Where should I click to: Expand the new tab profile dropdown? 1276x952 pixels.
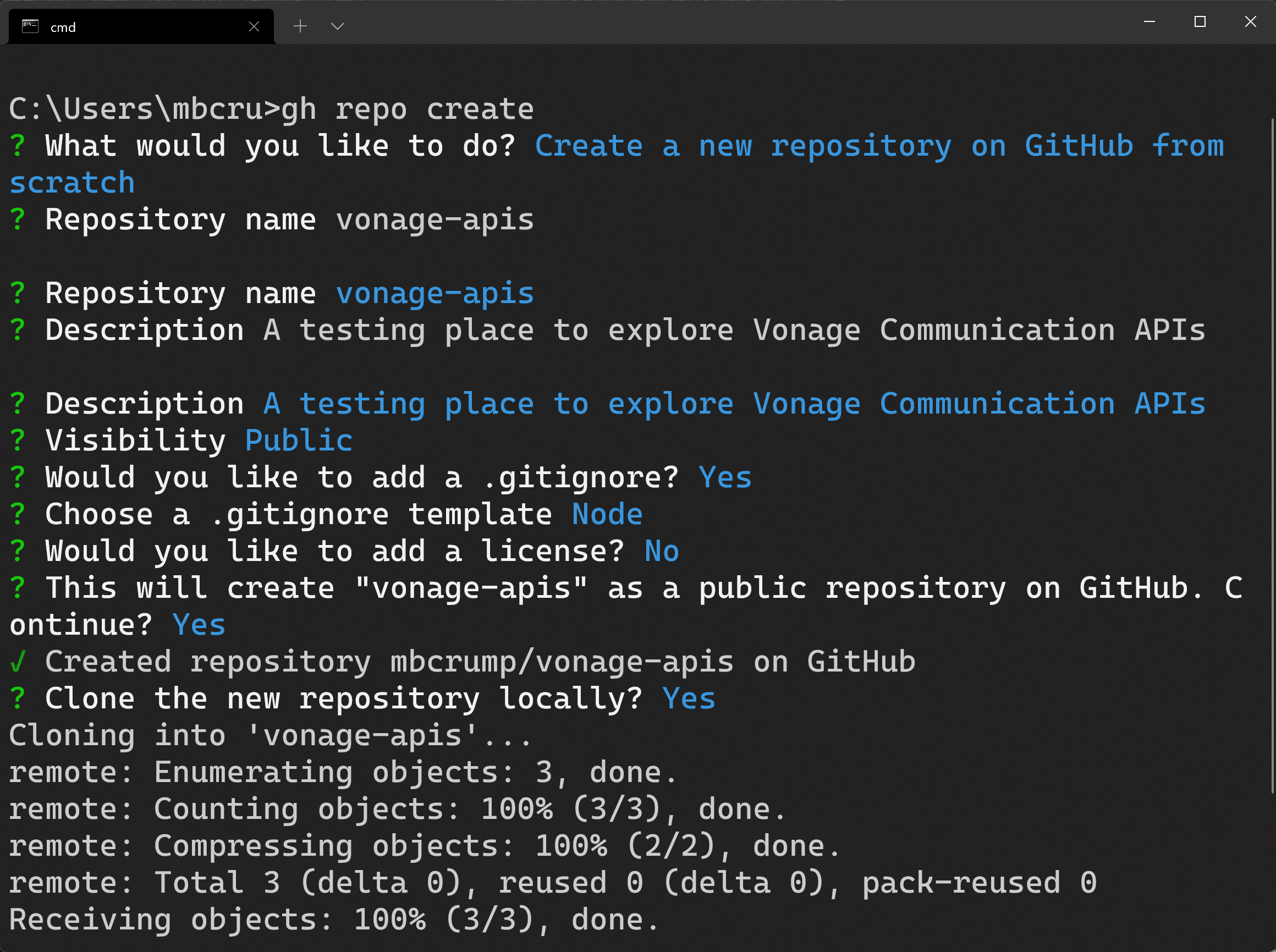338,26
